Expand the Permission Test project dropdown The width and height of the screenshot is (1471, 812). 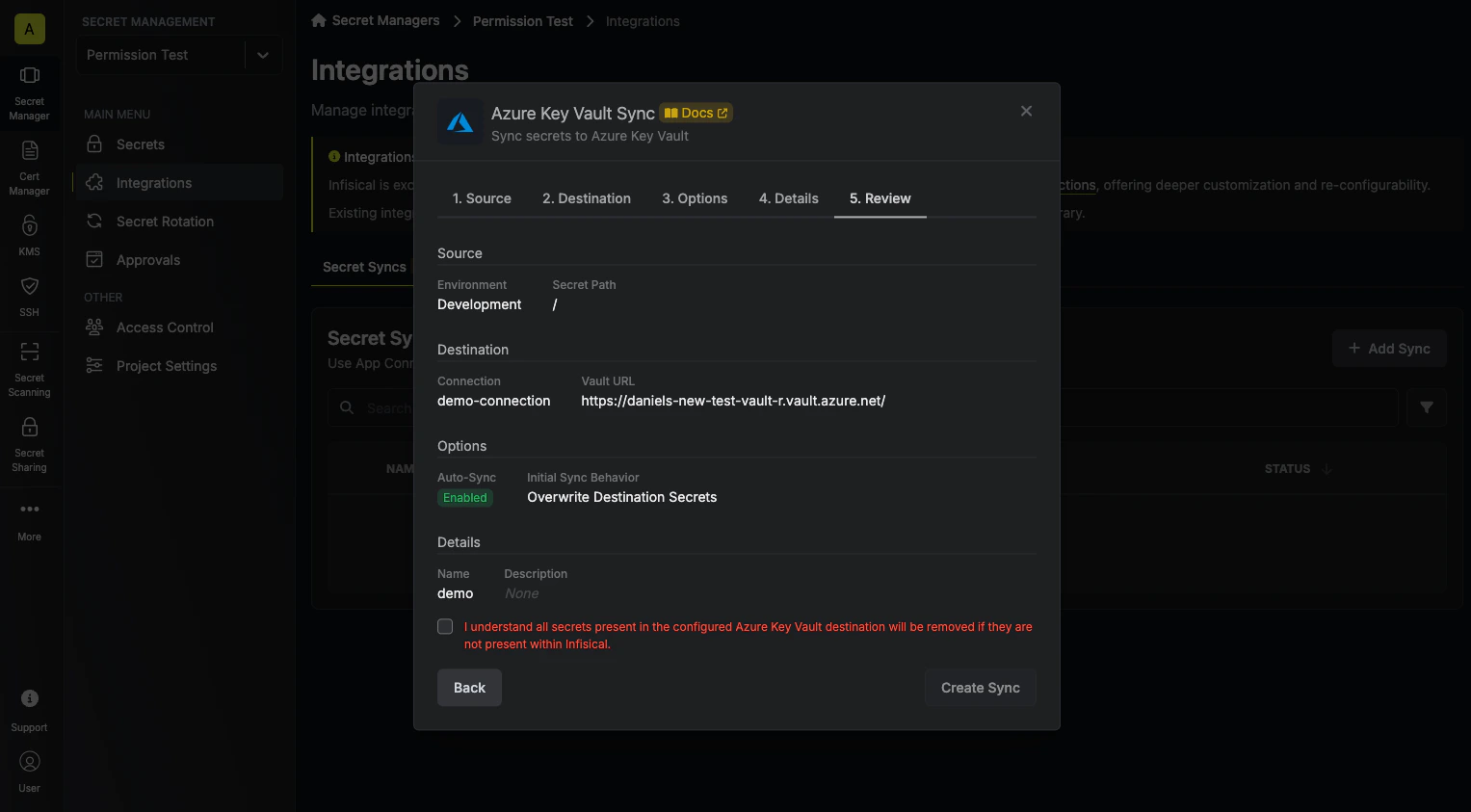[262, 55]
